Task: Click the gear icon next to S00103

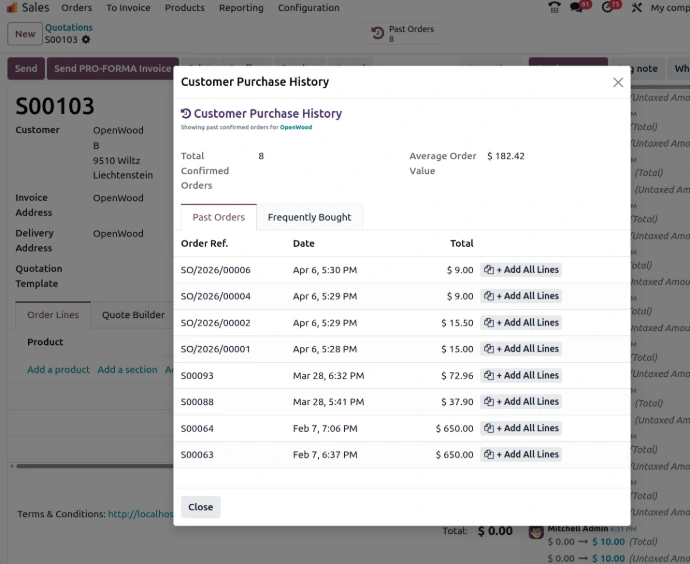Action: 86,40
